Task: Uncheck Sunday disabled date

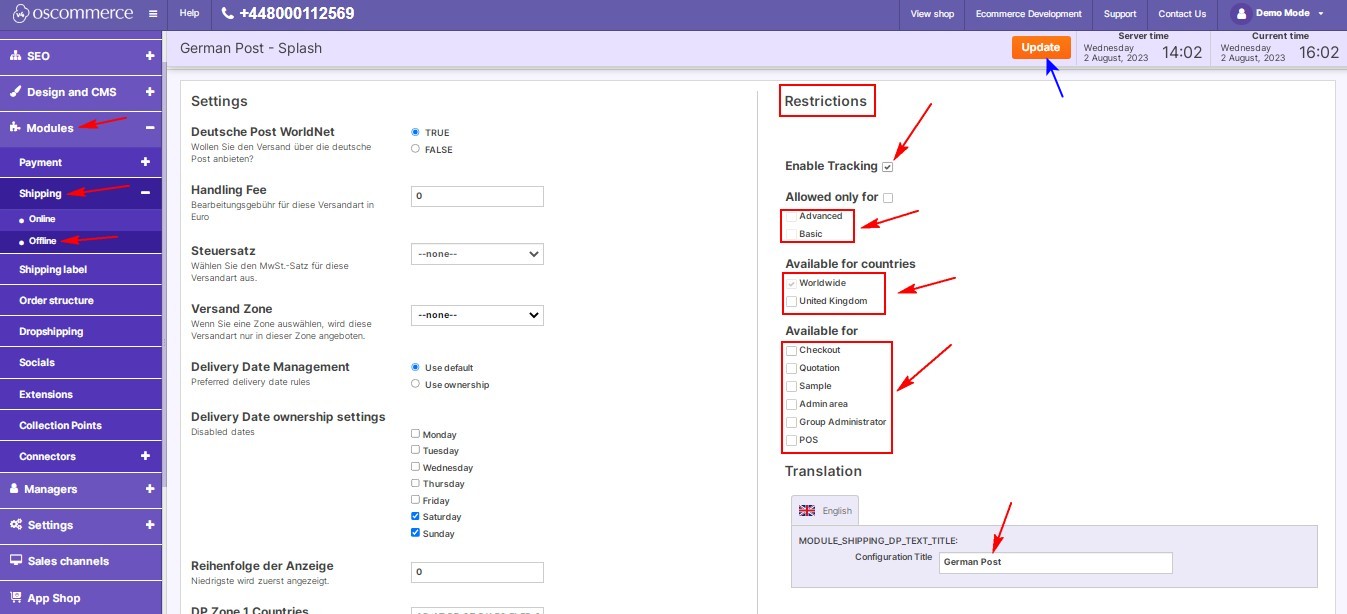Action: 416,533
